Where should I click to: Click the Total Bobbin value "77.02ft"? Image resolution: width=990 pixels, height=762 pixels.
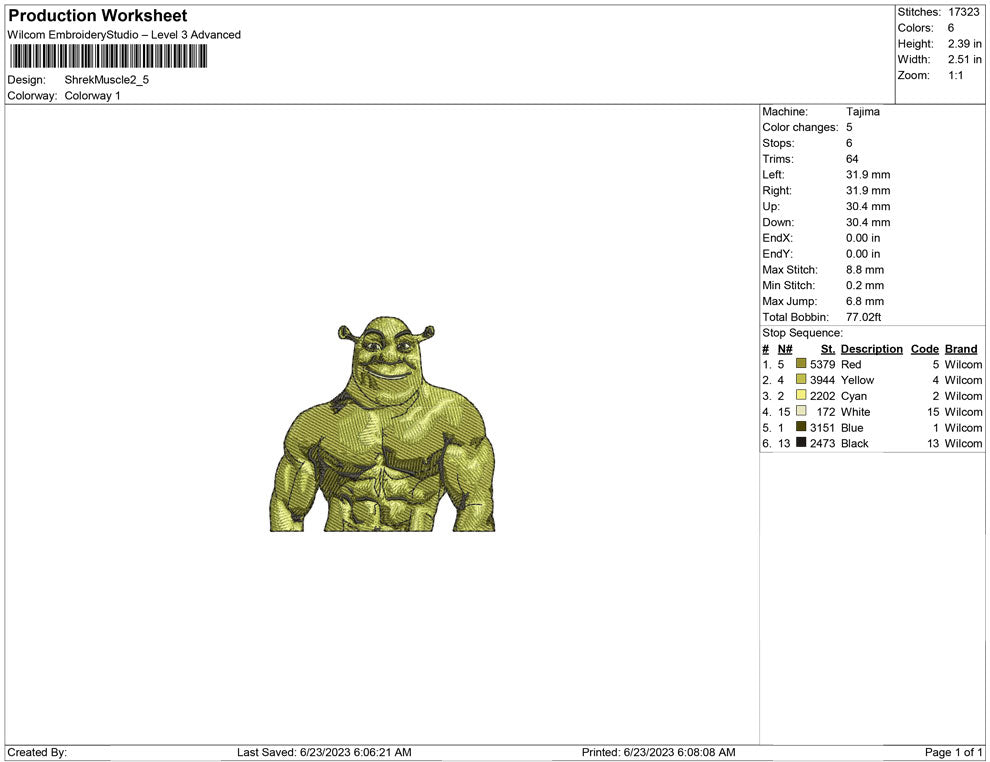(863, 317)
